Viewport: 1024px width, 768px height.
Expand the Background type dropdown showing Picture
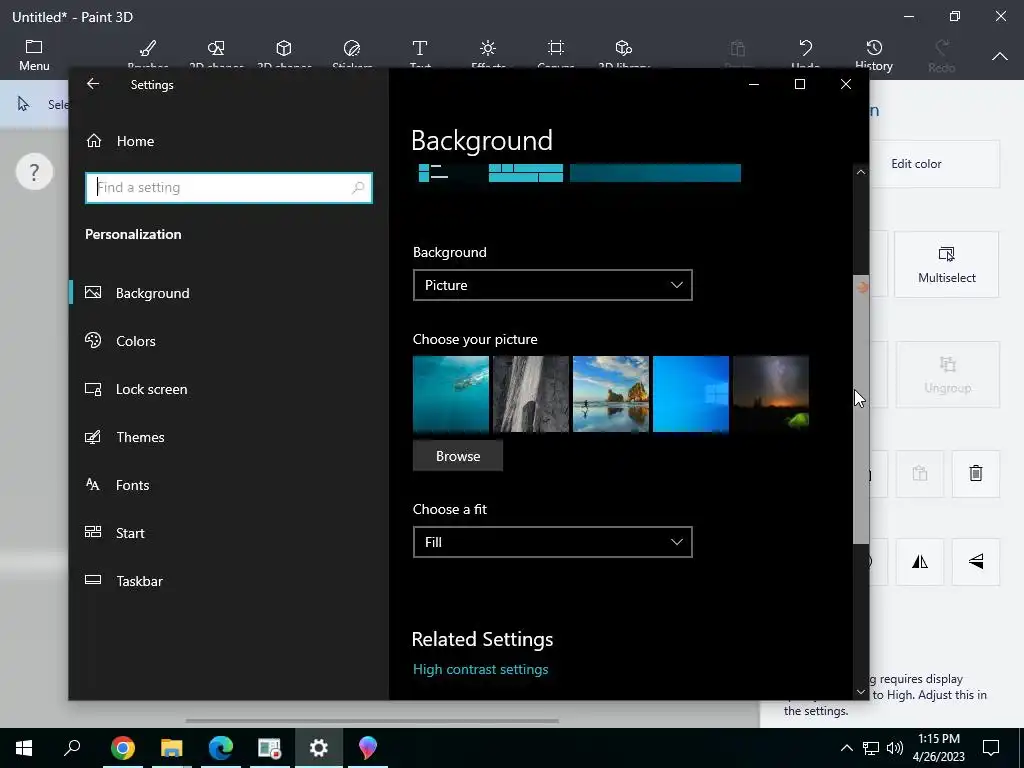point(552,285)
